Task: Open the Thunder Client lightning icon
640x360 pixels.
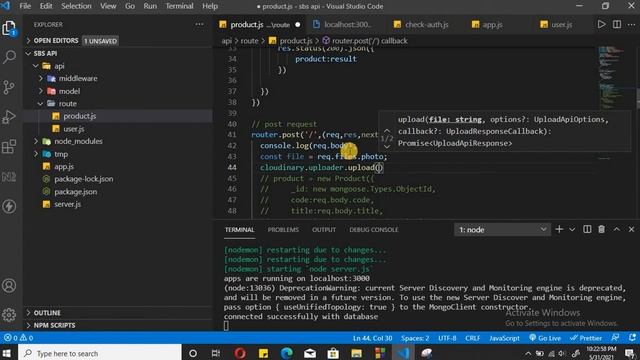Action: point(9,206)
